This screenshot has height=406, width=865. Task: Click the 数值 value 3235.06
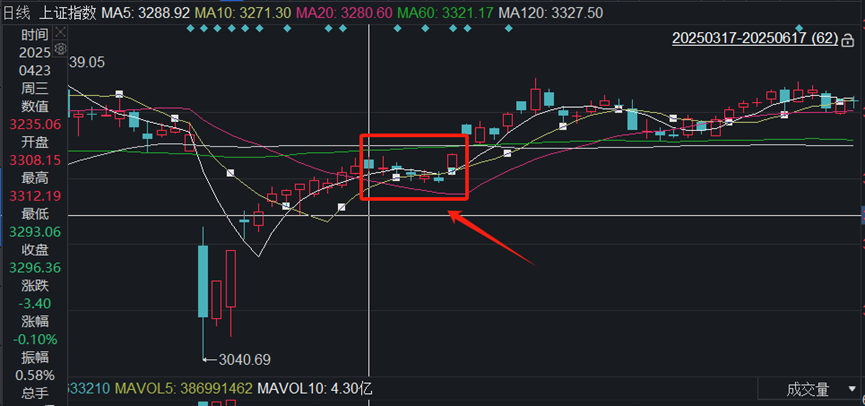(x=35, y=125)
